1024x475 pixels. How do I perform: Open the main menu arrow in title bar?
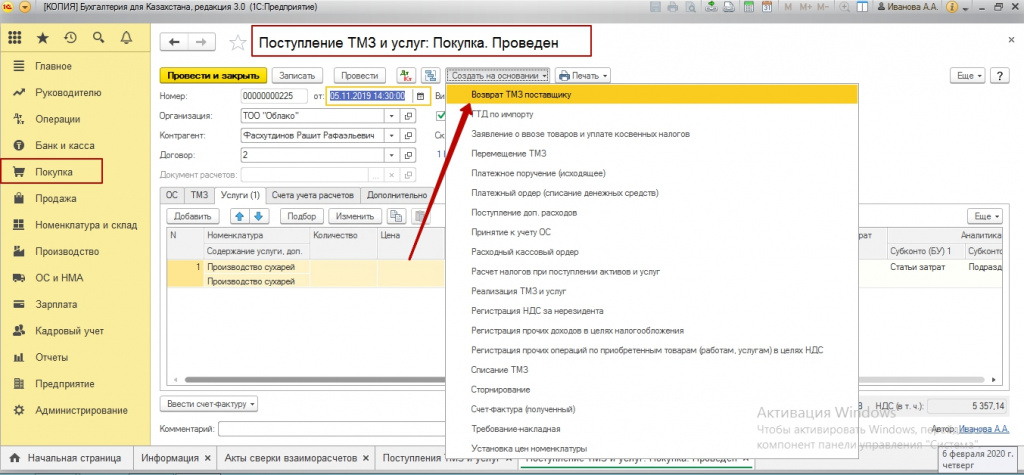coord(25,7)
